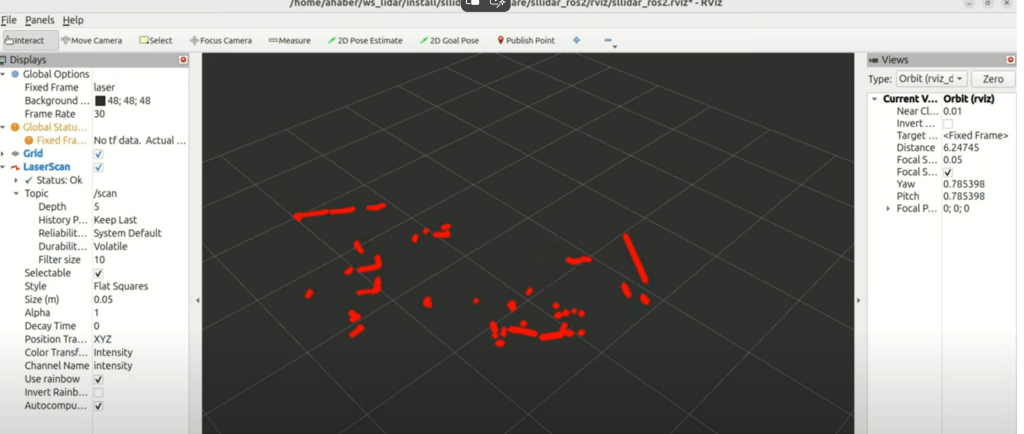Choose the Measure tool
Viewport: 1024px width, 434px height.
[289, 41]
